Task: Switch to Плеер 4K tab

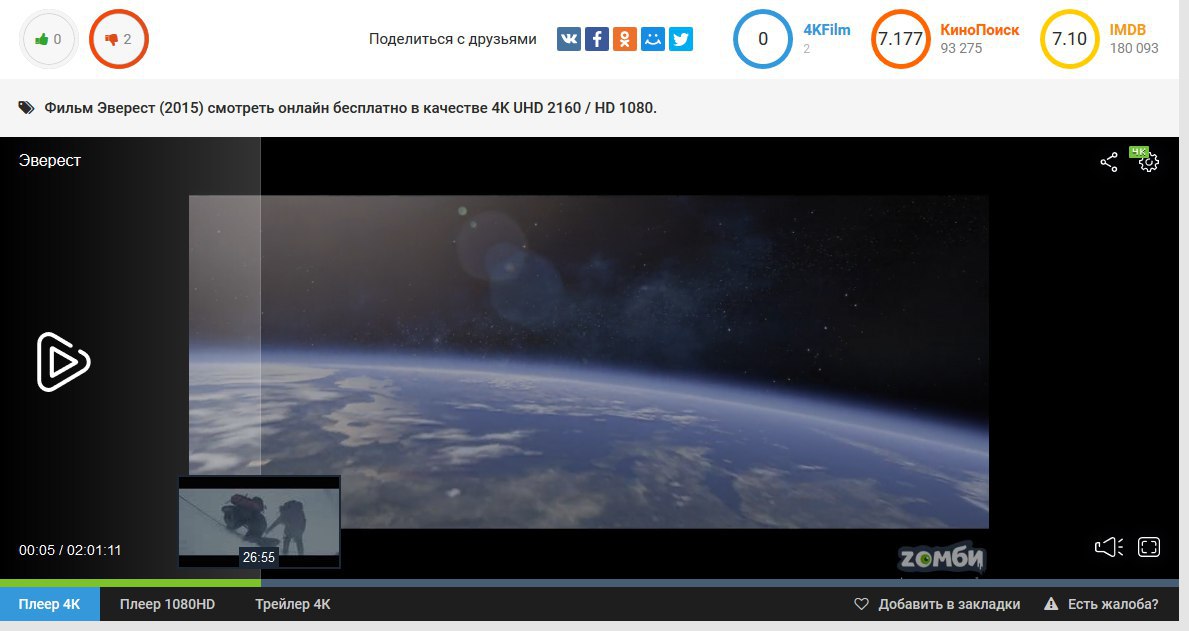Action: coord(49,604)
